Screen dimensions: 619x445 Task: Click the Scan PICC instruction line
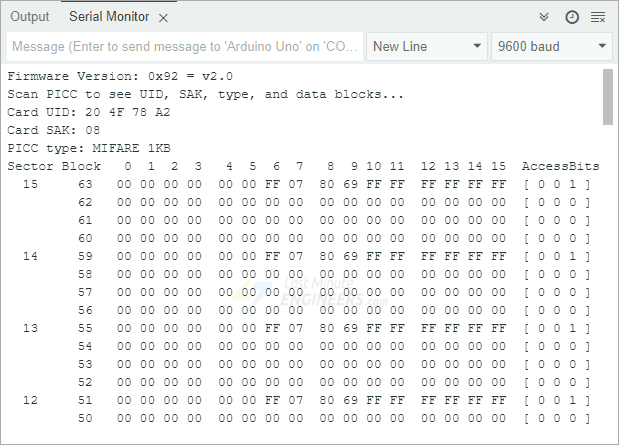[x=206, y=94]
